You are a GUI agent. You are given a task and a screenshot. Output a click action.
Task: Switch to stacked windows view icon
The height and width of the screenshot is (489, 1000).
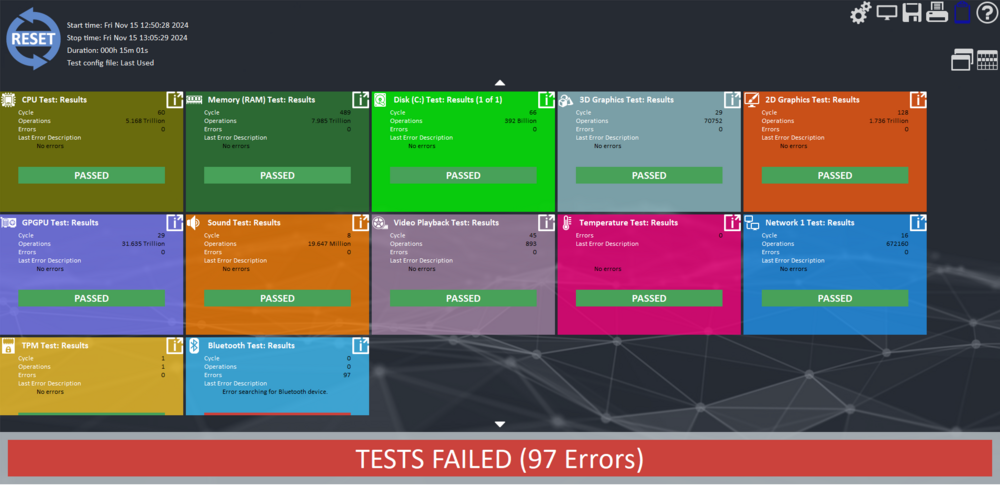(962, 59)
